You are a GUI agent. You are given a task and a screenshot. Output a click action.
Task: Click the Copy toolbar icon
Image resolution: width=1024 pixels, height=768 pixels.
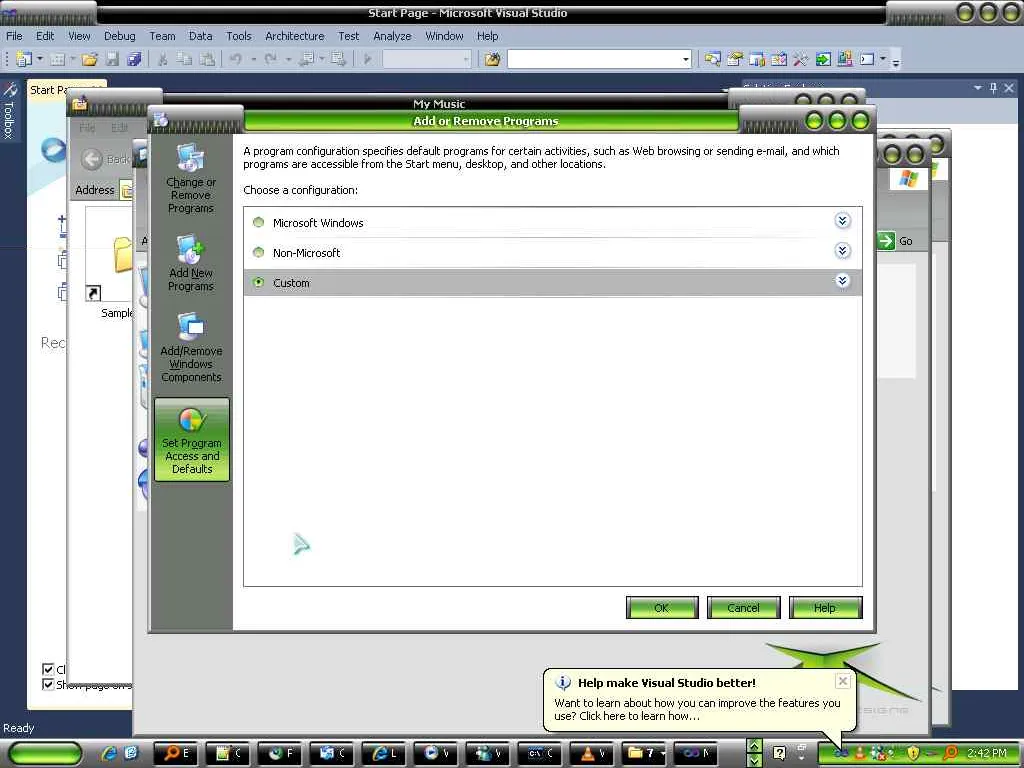click(x=185, y=59)
